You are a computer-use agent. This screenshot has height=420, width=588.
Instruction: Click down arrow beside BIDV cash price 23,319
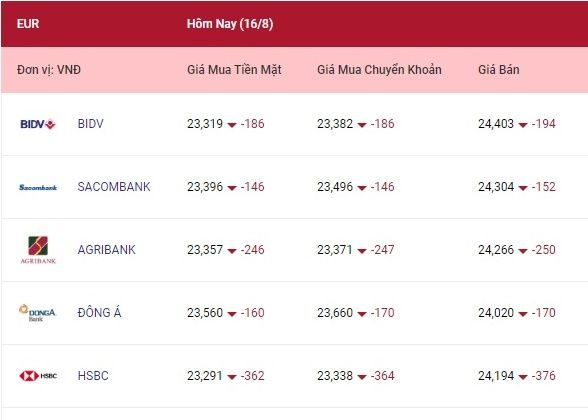click(x=232, y=125)
